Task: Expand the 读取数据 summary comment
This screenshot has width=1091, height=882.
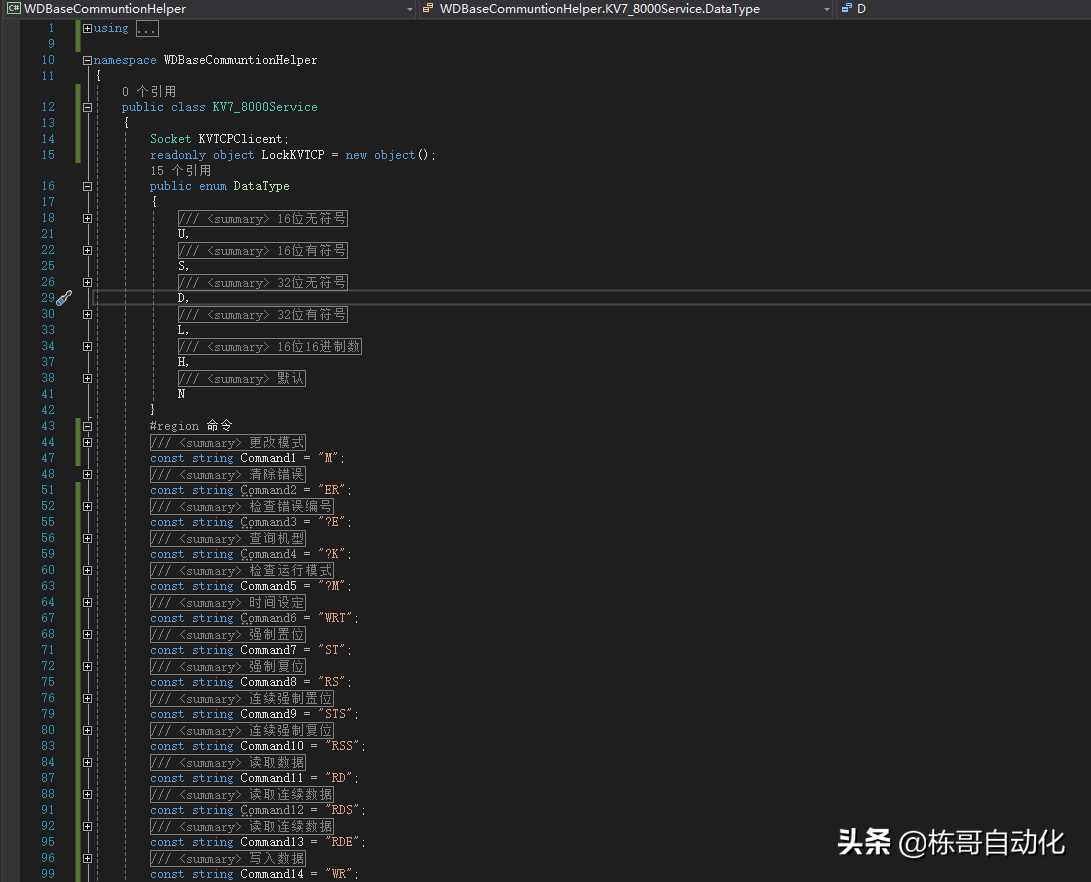Action: [x=87, y=762]
